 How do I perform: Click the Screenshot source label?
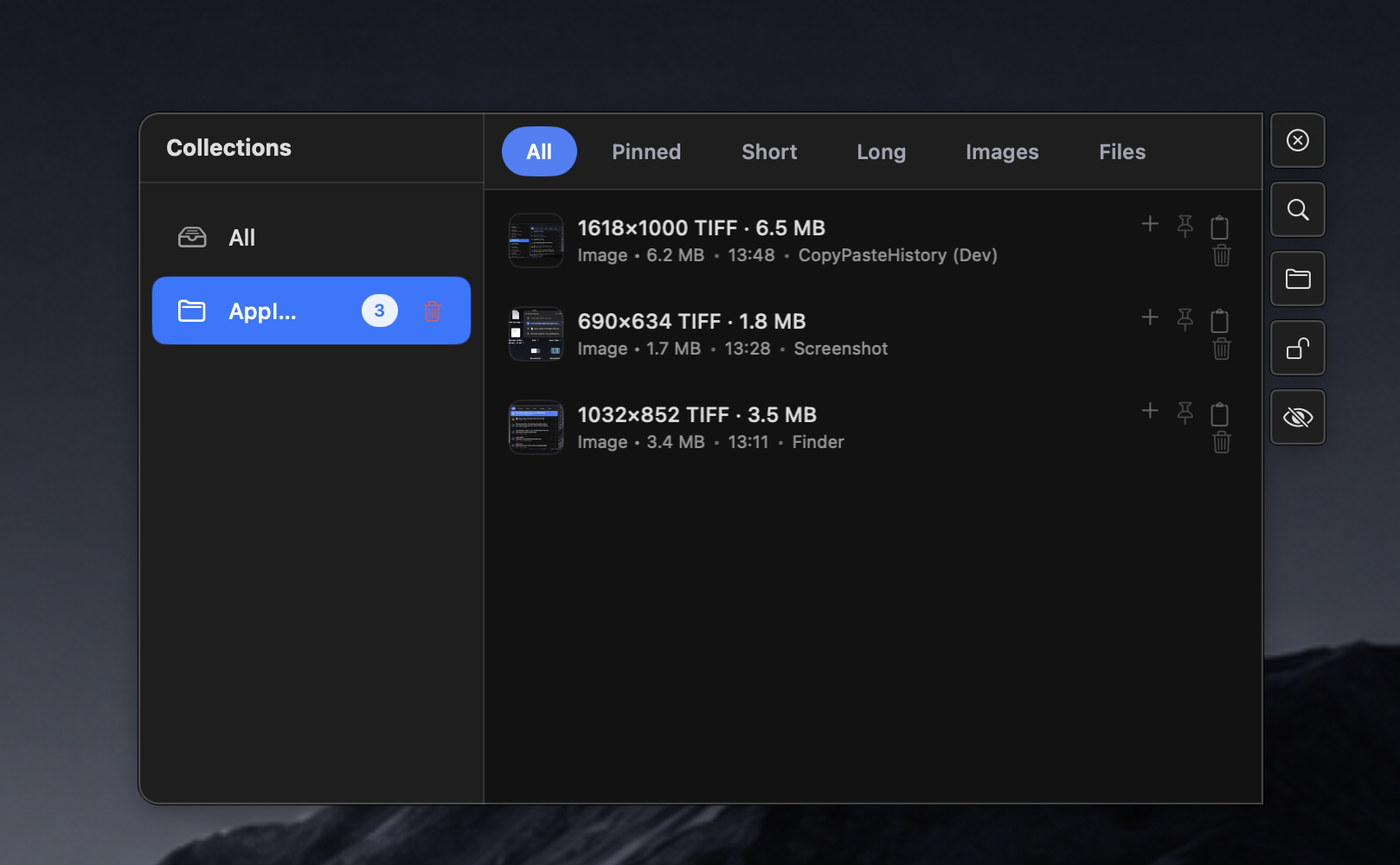pos(841,349)
